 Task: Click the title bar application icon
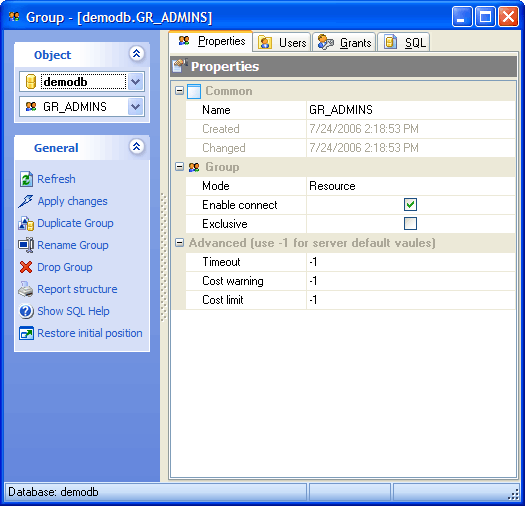pos(14,17)
